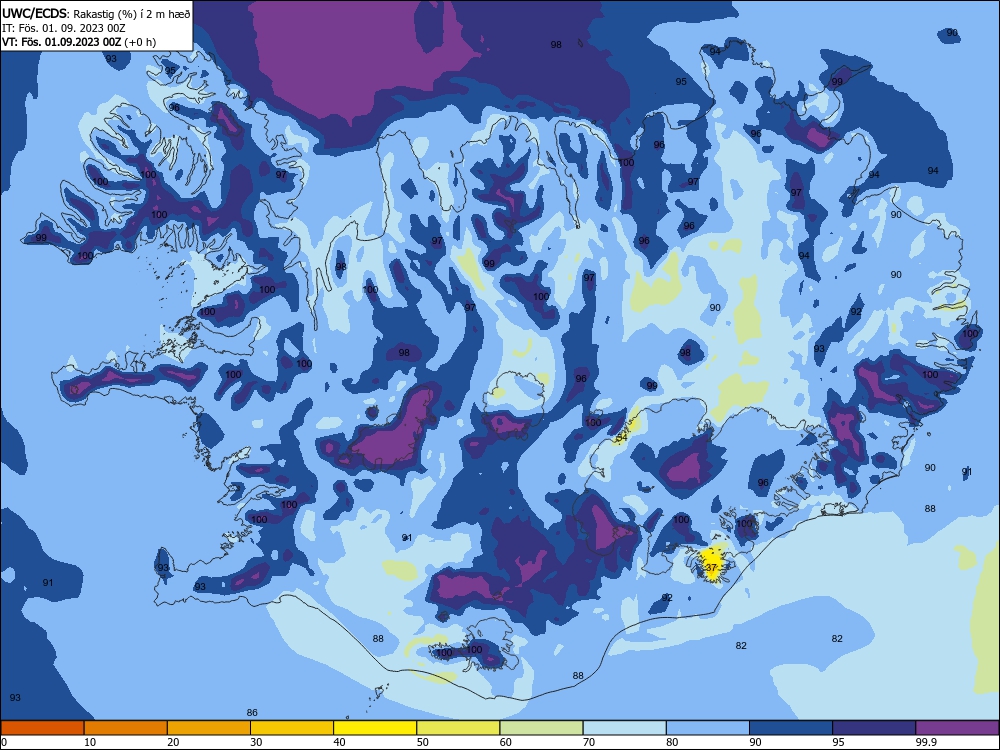Click the '10' legend scale label
The image size is (1000, 750).
tap(90, 742)
